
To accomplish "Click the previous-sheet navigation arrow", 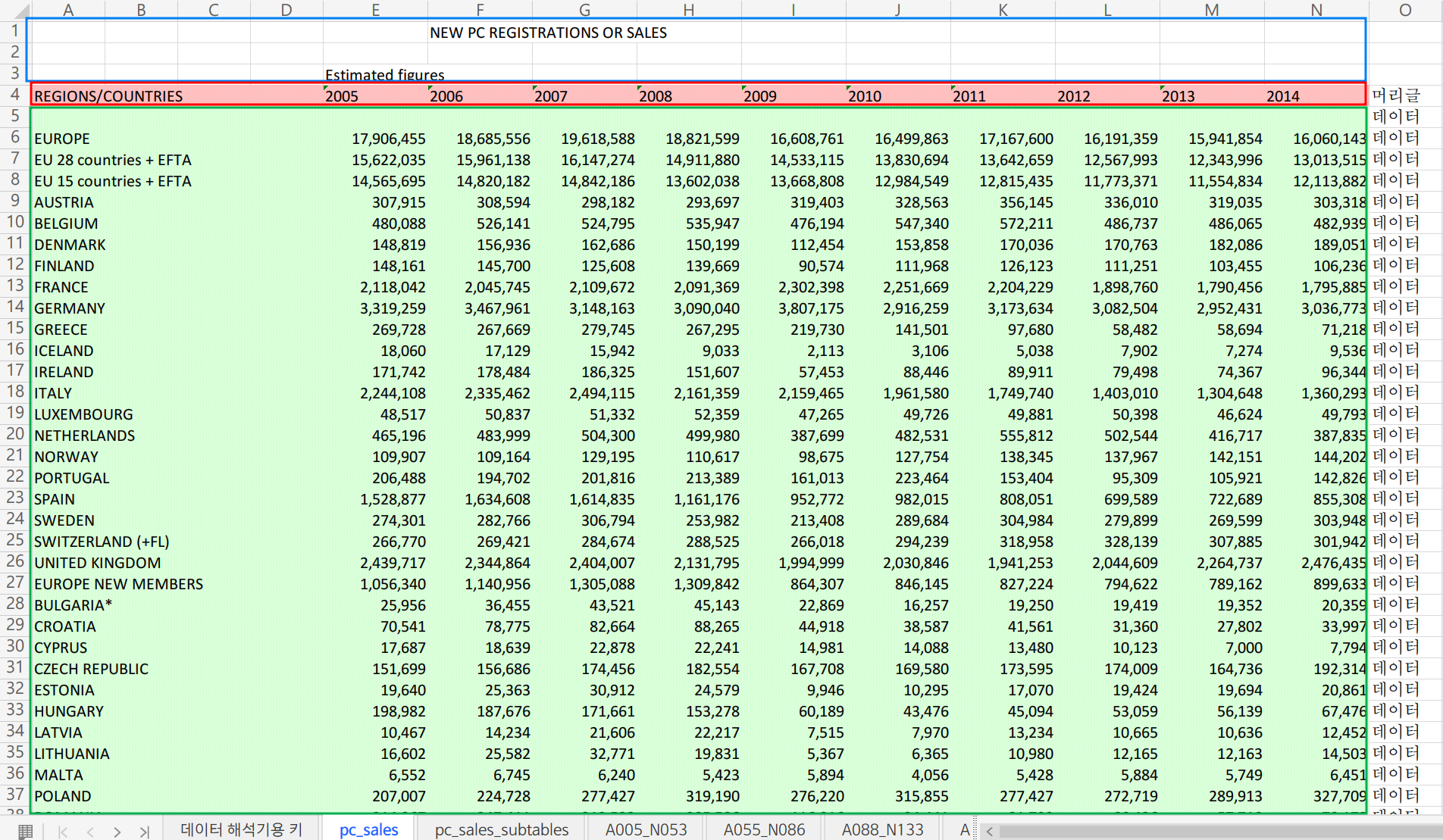I will click(90, 831).
